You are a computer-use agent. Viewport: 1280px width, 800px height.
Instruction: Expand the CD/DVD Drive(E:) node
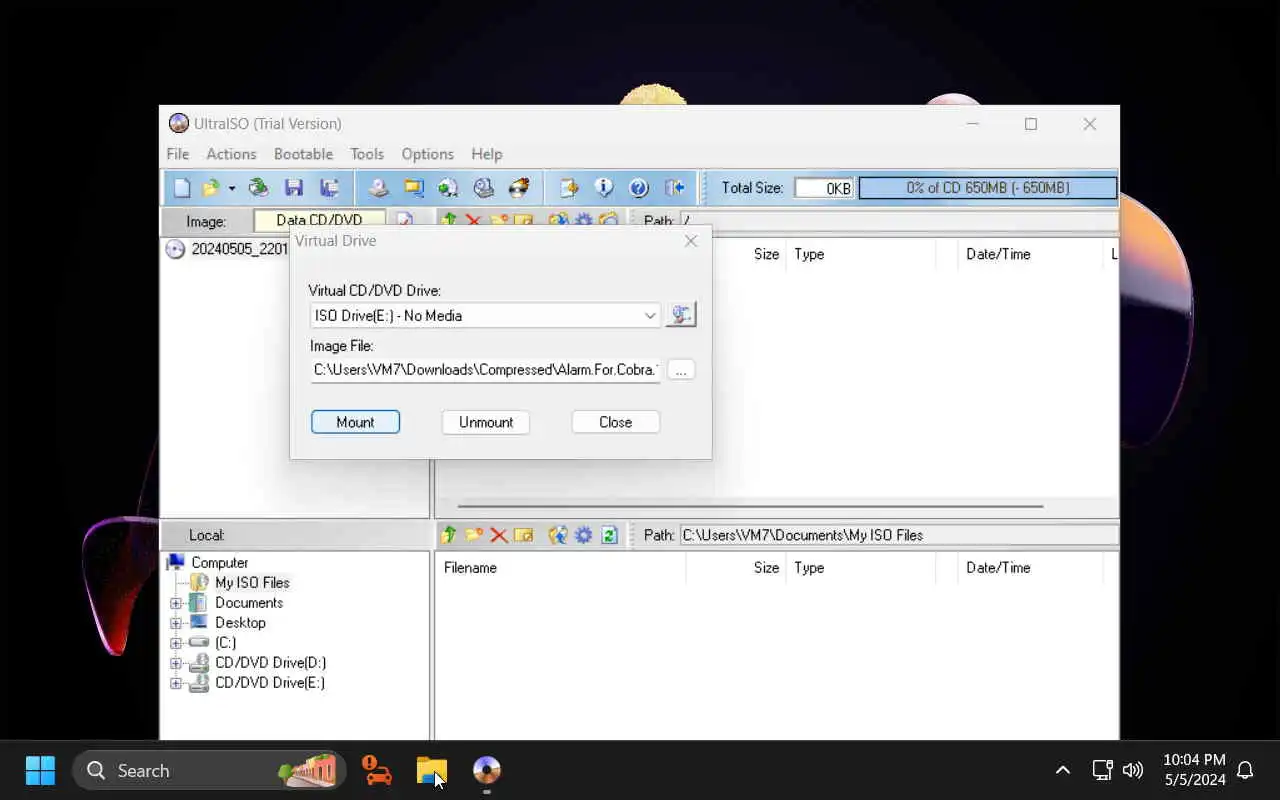coord(176,683)
